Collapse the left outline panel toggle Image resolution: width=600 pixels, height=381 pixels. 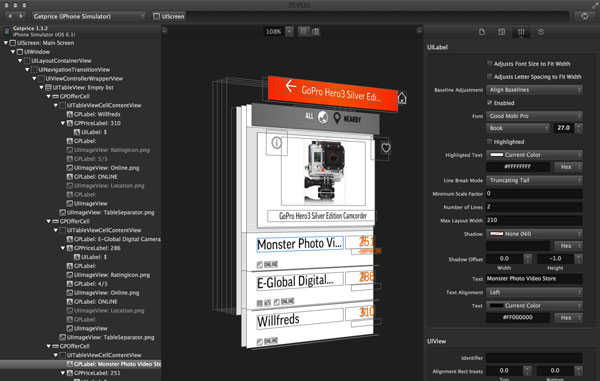[x=165, y=30]
